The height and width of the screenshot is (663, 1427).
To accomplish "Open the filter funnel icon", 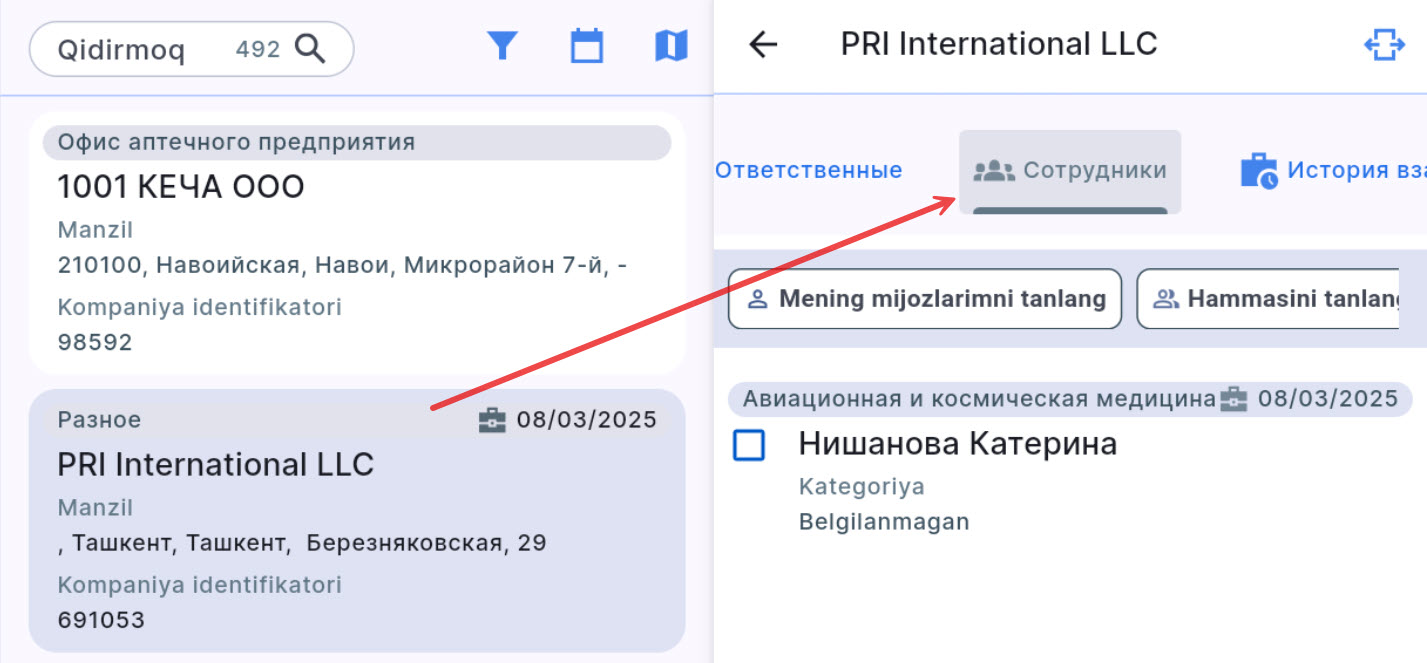I will tap(502, 46).
